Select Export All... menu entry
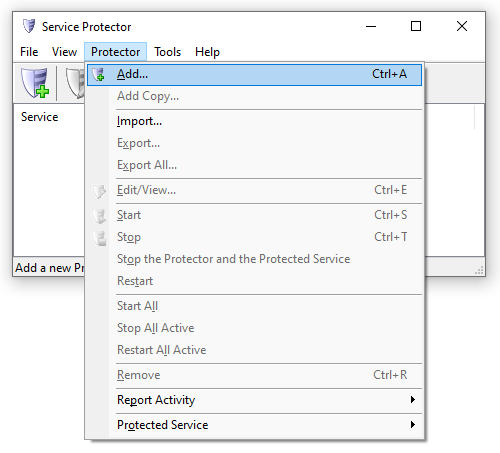 [254, 165]
